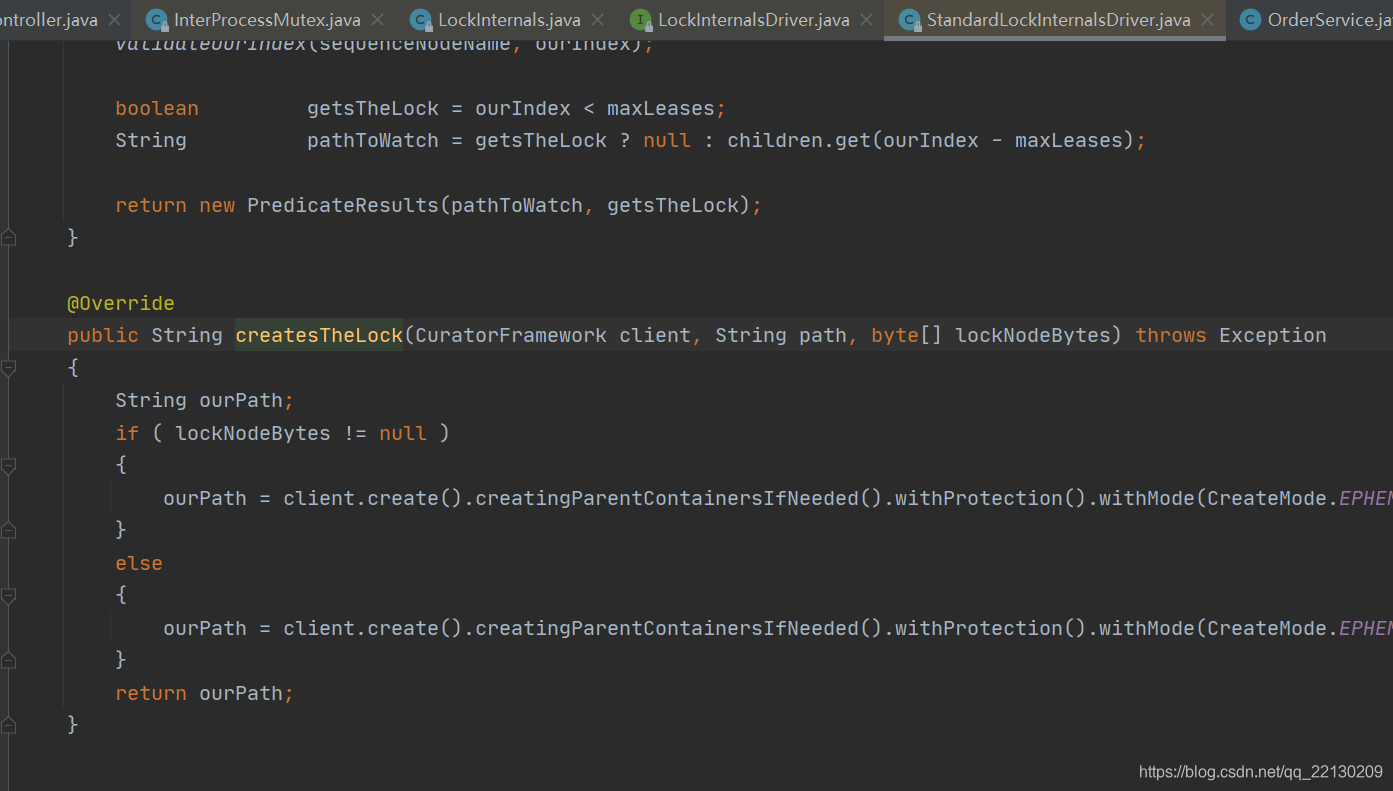Click the 'return ourPath;' statement
1393x791 pixels.
point(205,693)
